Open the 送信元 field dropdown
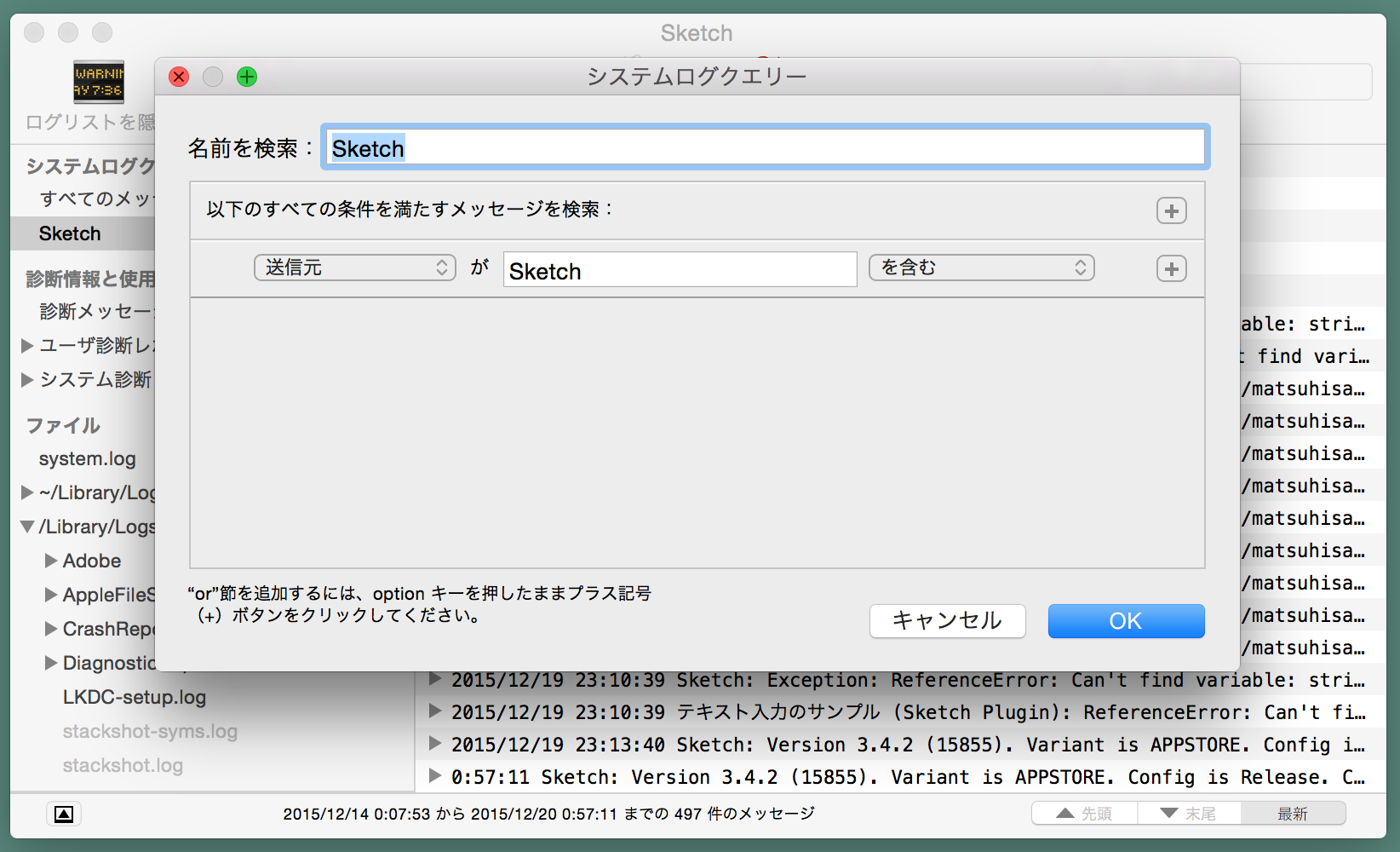The image size is (1400, 852). click(x=355, y=268)
